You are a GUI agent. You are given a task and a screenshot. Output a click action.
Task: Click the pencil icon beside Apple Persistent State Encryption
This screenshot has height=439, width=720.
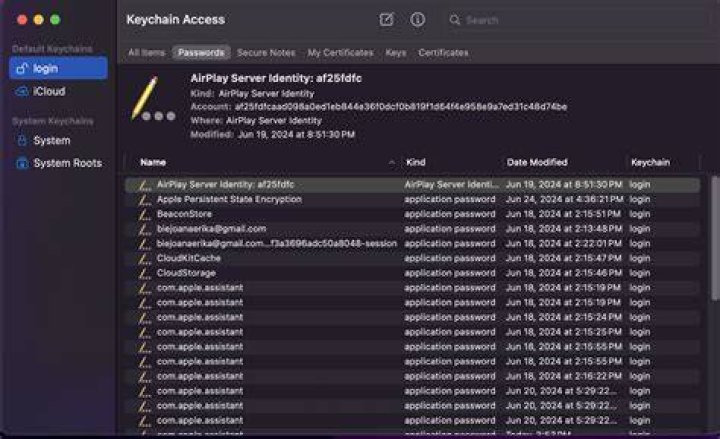145,200
